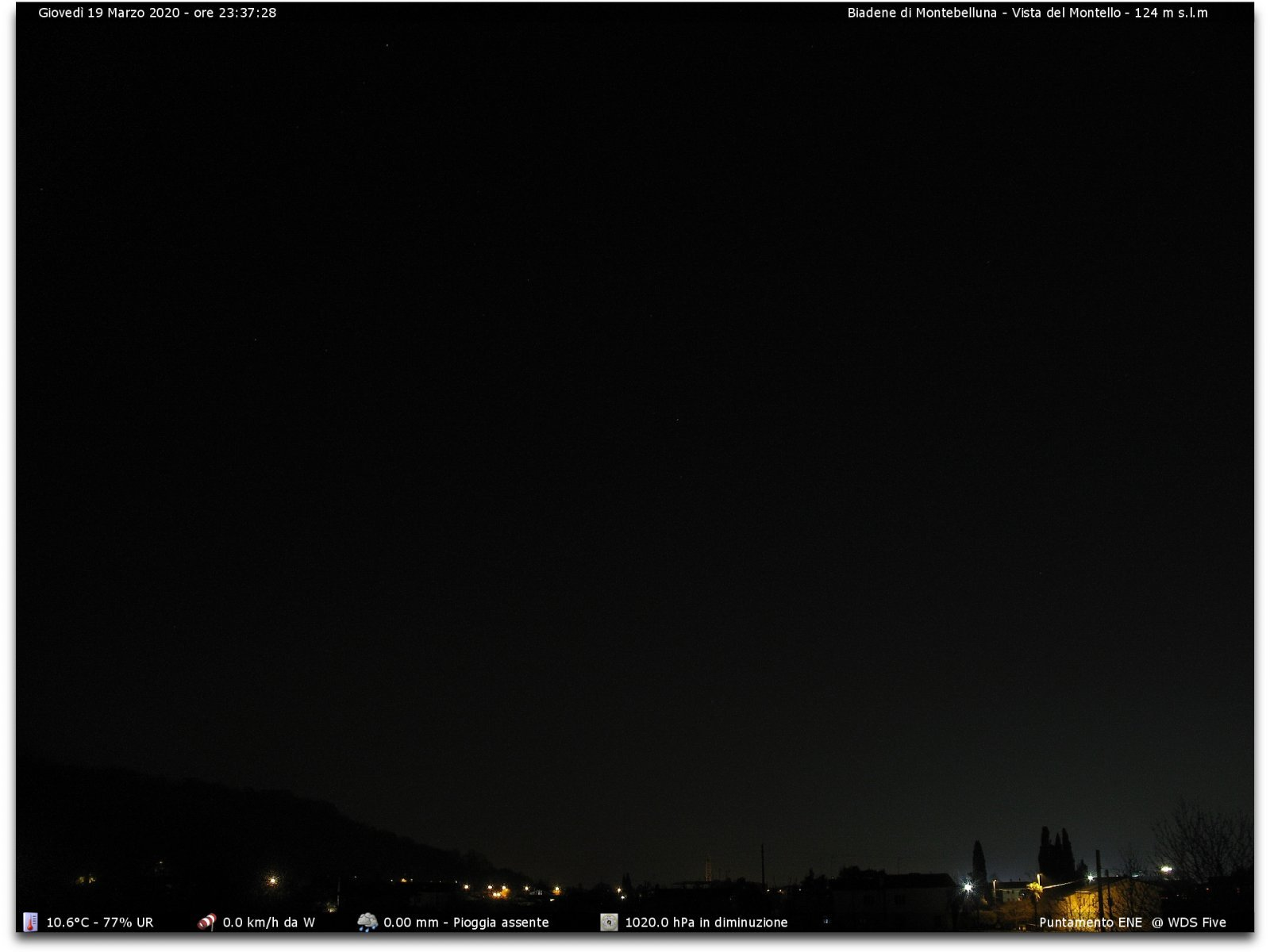The image size is (1270, 952).
Task: Click the '@ WDS Five' credit text
Action: [1189, 923]
